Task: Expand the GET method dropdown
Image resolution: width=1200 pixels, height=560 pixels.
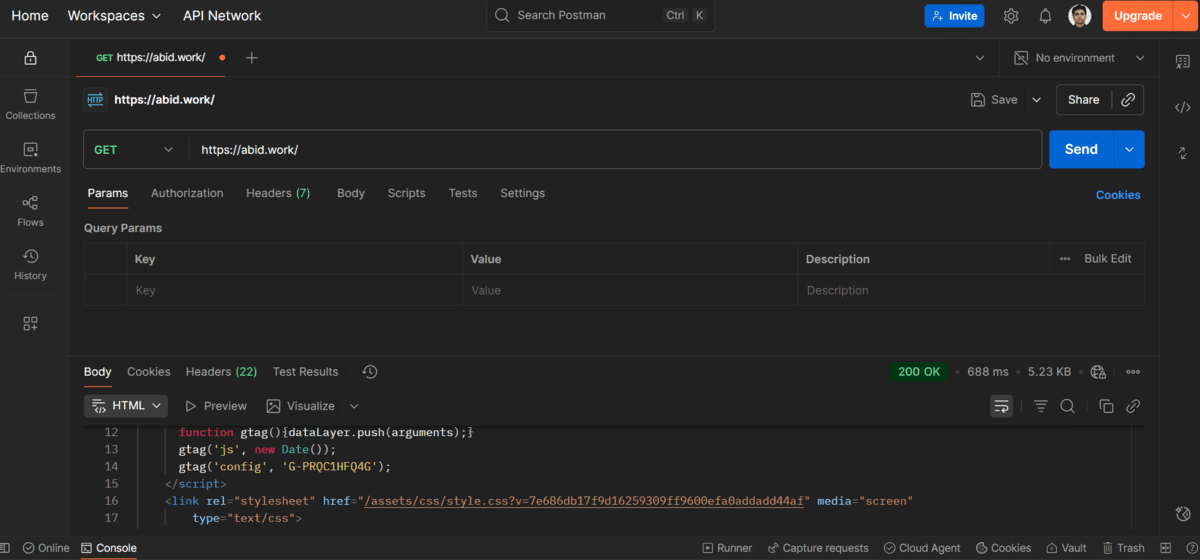Action: click(x=133, y=150)
